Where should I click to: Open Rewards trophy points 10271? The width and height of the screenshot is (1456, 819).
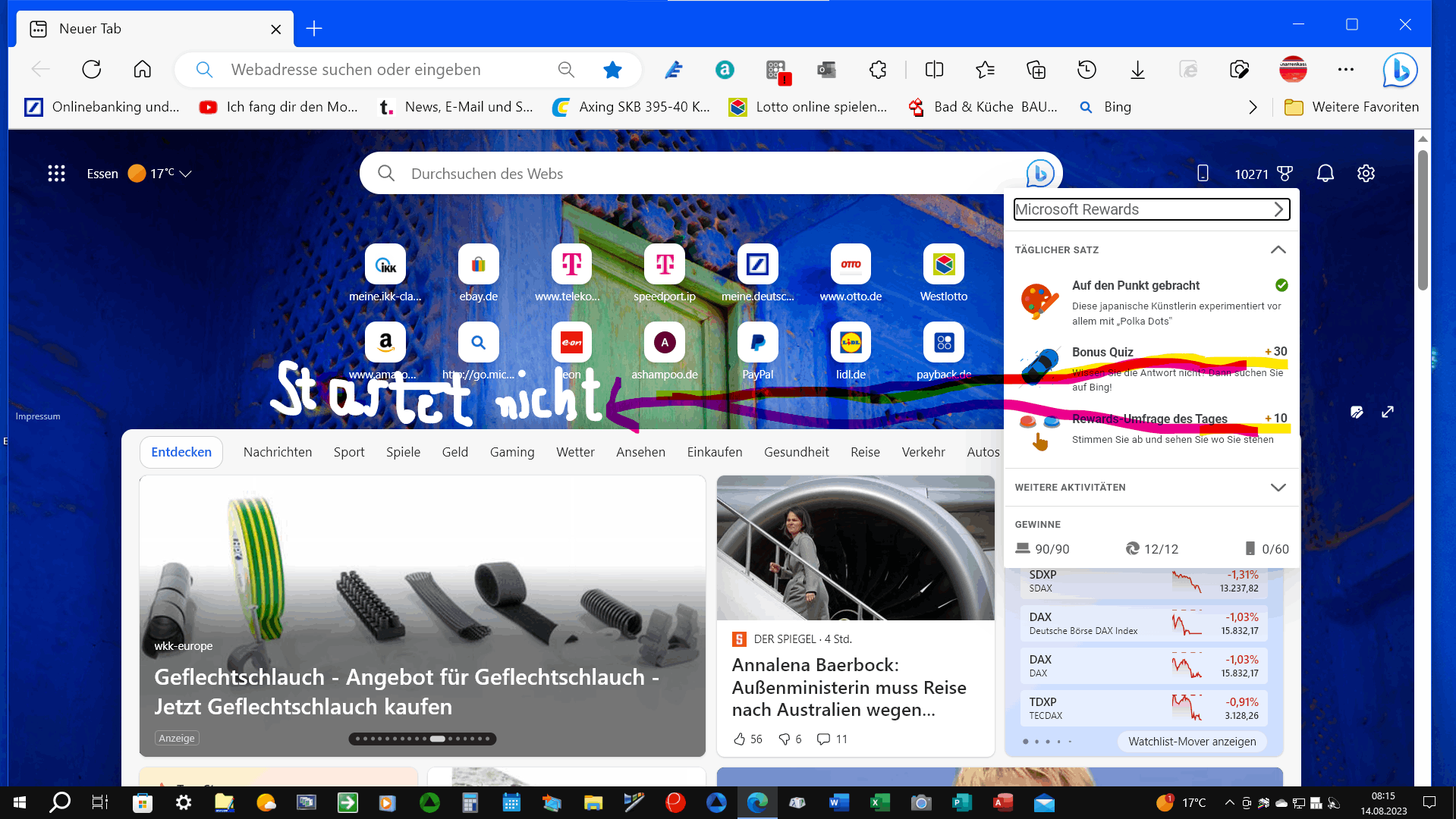point(1263,174)
